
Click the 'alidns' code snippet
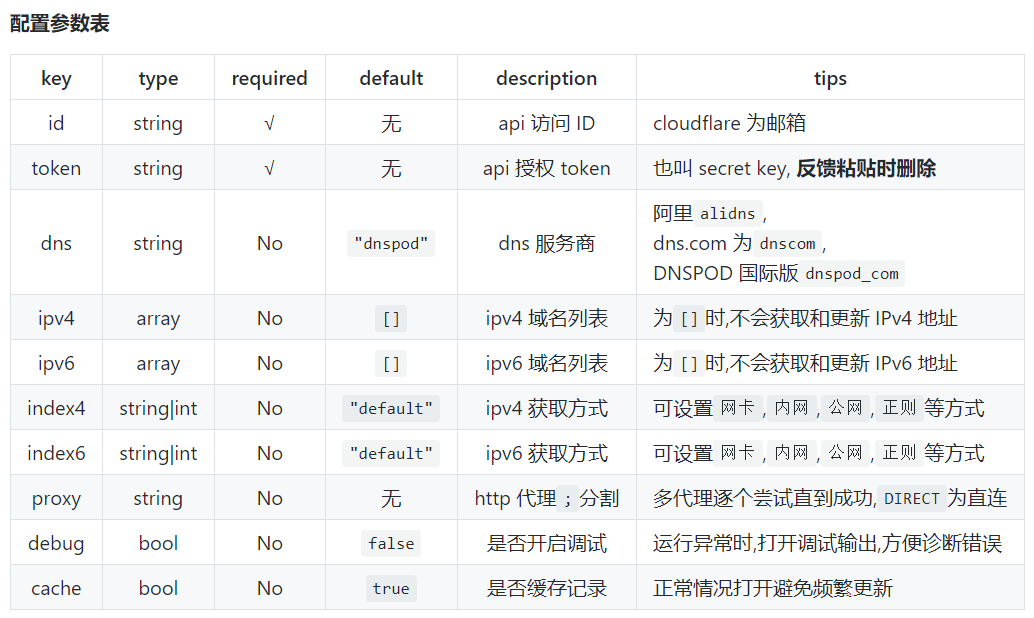(727, 214)
